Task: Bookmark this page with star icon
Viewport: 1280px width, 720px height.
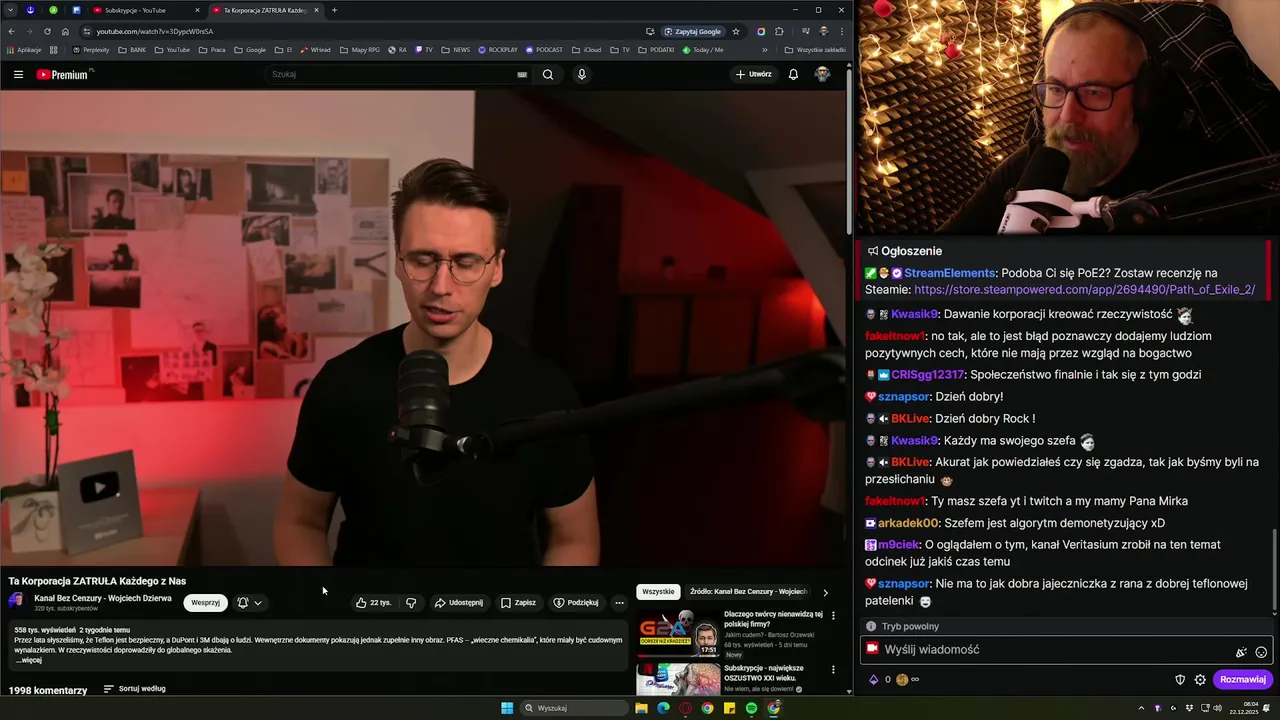Action: pos(736,31)
